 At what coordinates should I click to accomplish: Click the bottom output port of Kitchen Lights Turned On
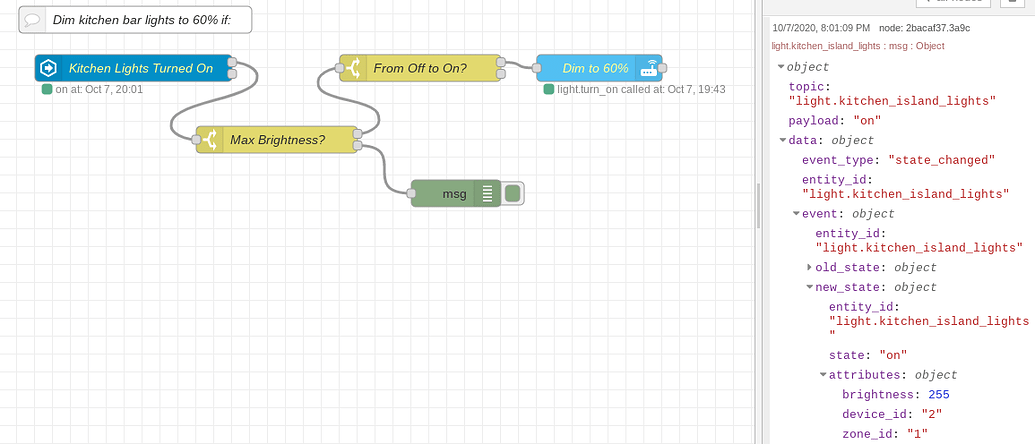[232, 75]
